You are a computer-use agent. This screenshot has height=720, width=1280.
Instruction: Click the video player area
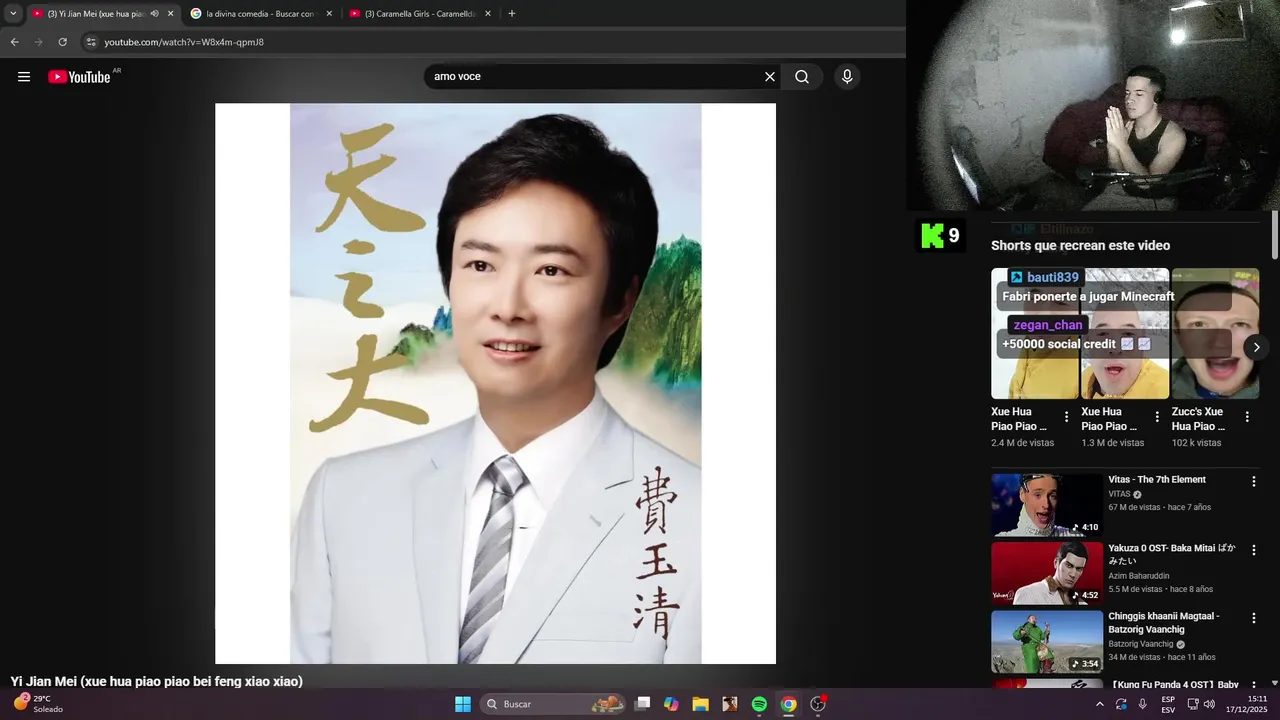point(495,383)
